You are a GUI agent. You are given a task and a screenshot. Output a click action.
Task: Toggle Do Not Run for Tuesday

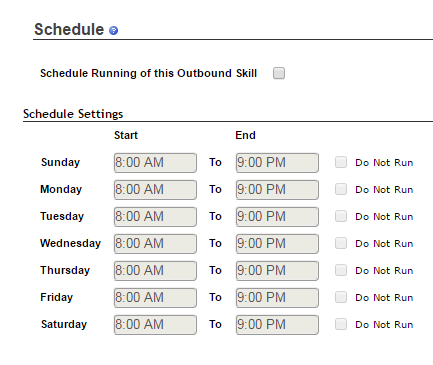341,216
